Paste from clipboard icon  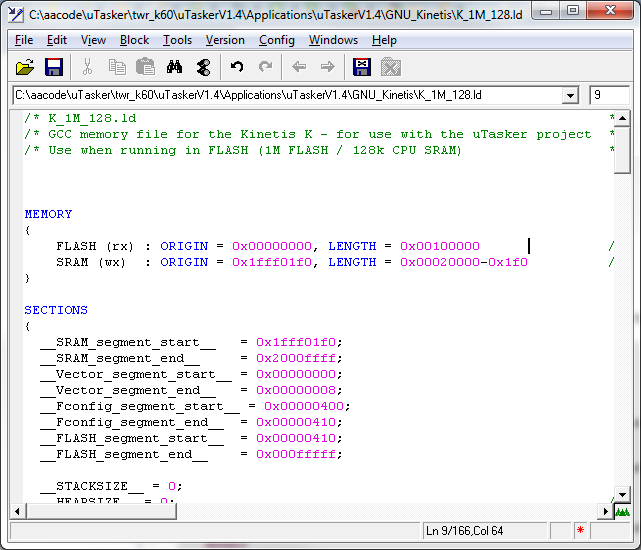(x=145, y=67)
